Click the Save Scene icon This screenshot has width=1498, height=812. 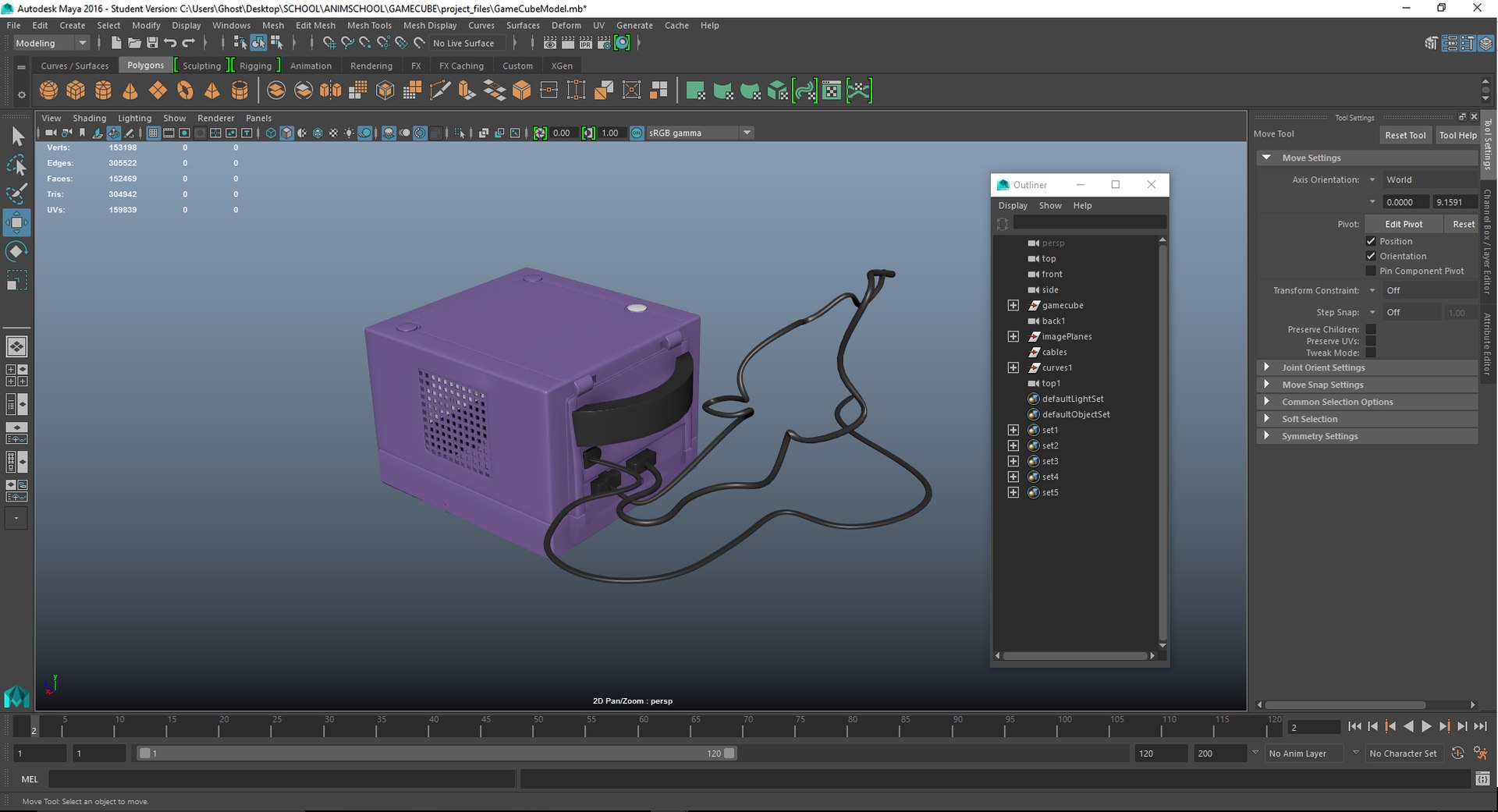point(152,43)
